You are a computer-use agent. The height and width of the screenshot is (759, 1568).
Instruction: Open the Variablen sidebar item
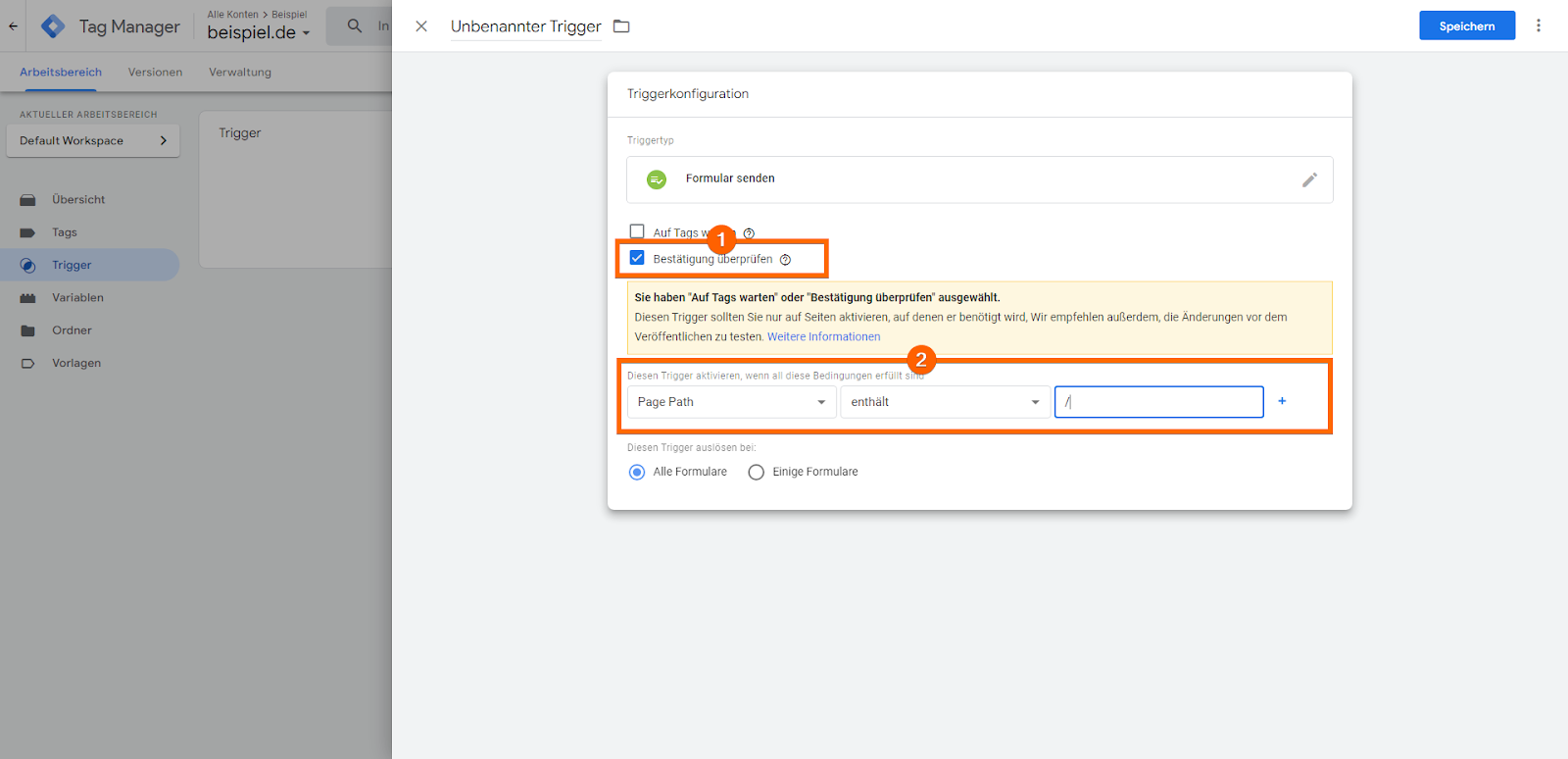[77, 298]
